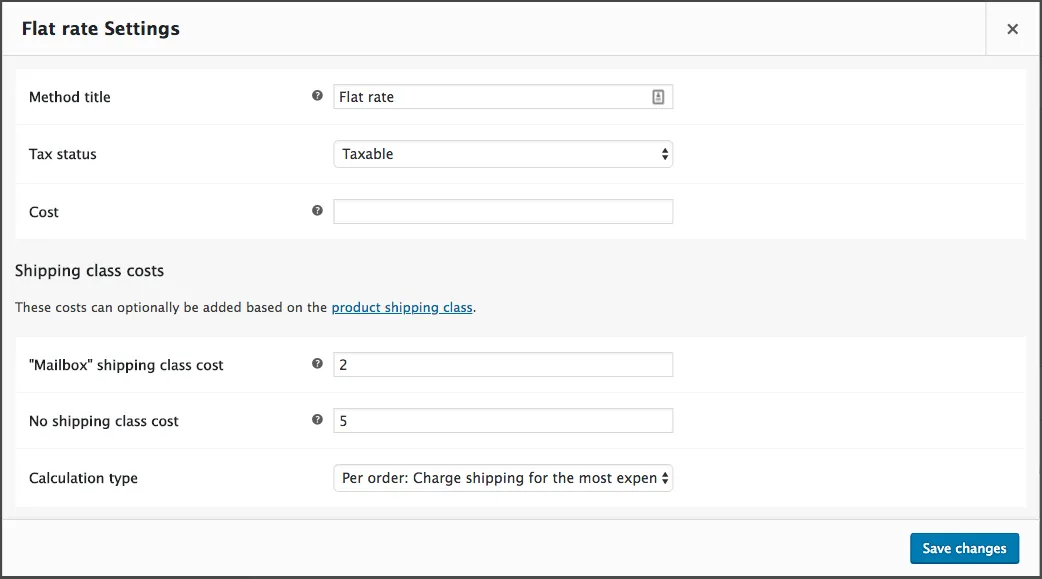Viewport: 1042px width, 579px height.
Task: Open the Tax status dropdown
Action: point(502,154)
